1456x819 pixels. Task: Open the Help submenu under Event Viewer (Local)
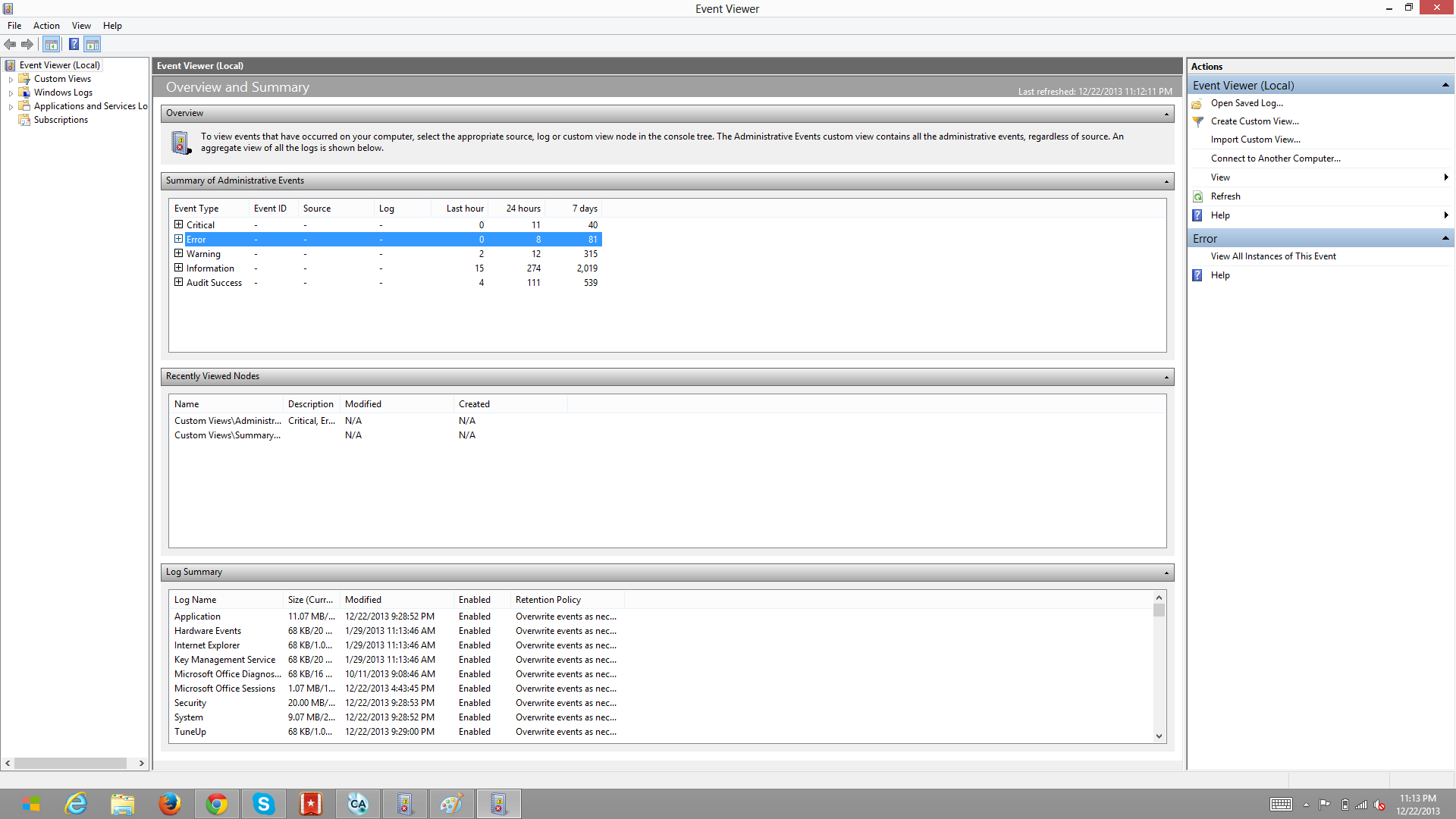(1321, 215)
